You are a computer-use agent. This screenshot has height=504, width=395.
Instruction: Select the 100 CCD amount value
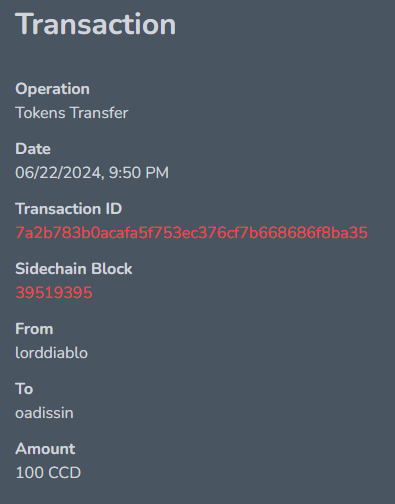tap(48, 473)
